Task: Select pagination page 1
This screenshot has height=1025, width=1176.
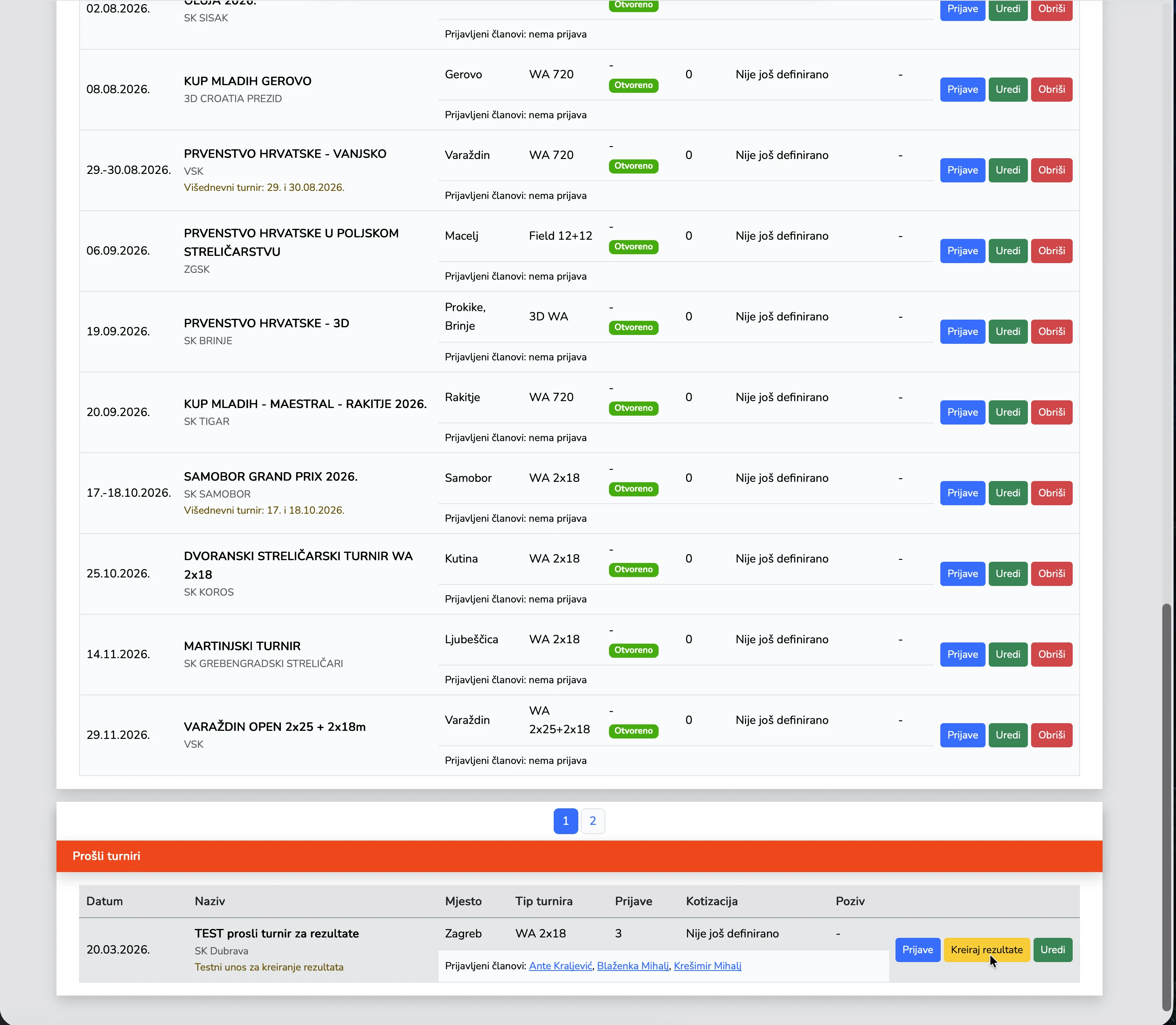Action: [565, 821]
